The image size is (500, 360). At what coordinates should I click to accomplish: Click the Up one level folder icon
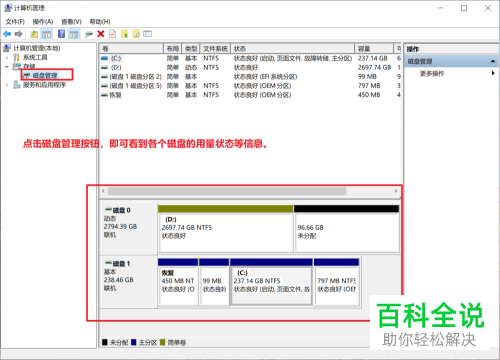point(34,34)
